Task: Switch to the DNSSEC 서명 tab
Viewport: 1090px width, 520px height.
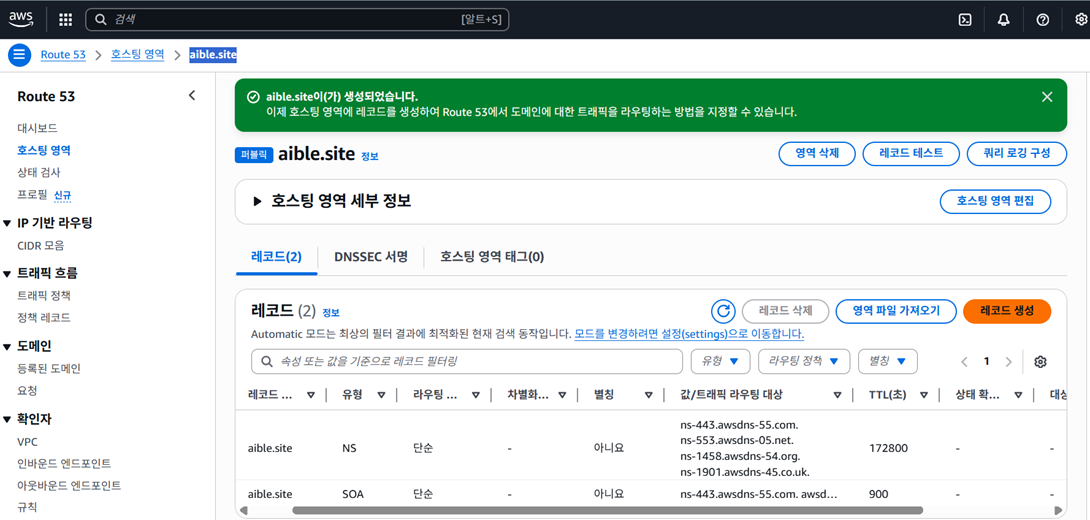Action: [371, 257]
